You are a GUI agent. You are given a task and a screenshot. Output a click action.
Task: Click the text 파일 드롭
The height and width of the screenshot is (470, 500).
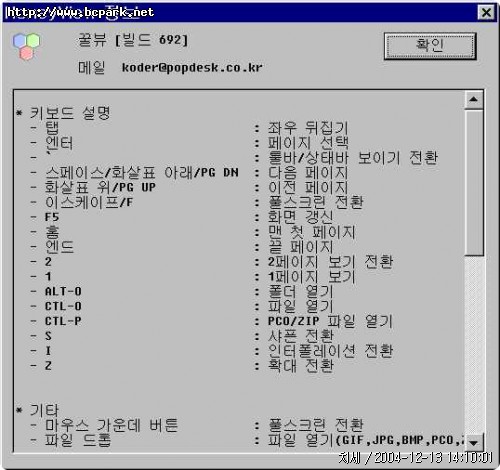(78, 440)
